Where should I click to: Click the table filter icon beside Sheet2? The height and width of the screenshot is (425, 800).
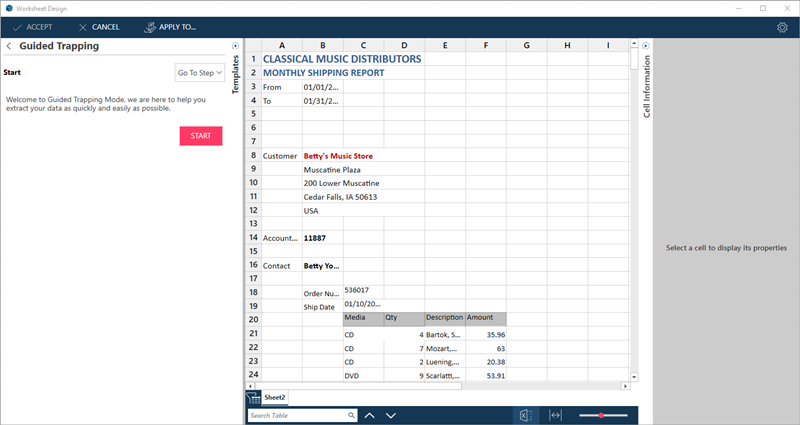(x=253, y=398)
